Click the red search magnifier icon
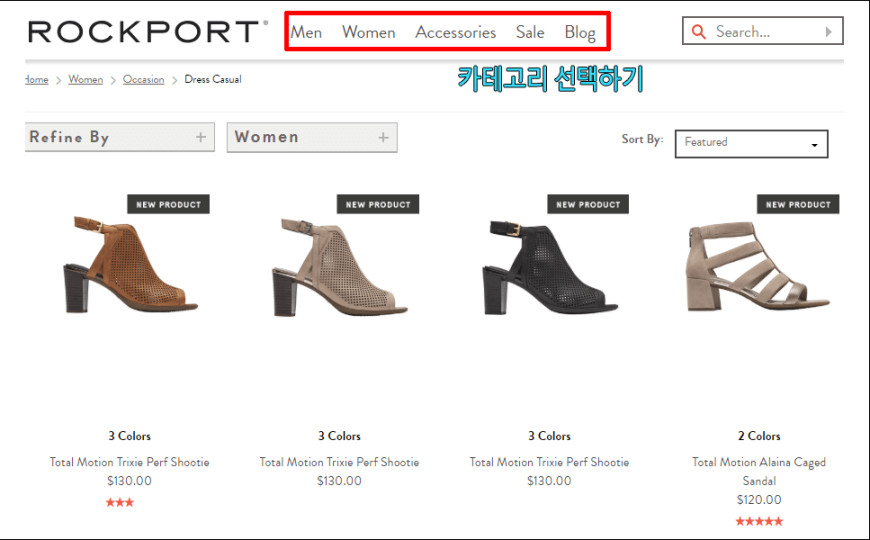870x540 pixels. 699,32
